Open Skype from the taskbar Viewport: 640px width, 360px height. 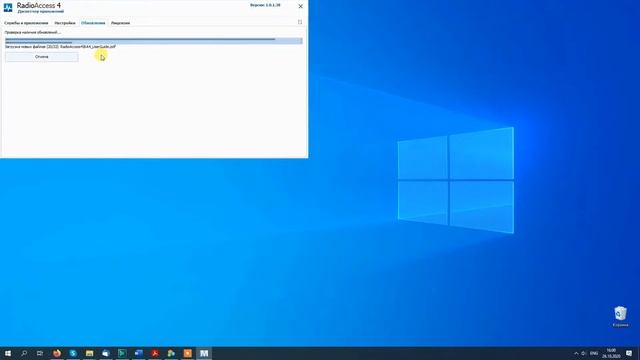pyautogui.click(x=73, y=353)
